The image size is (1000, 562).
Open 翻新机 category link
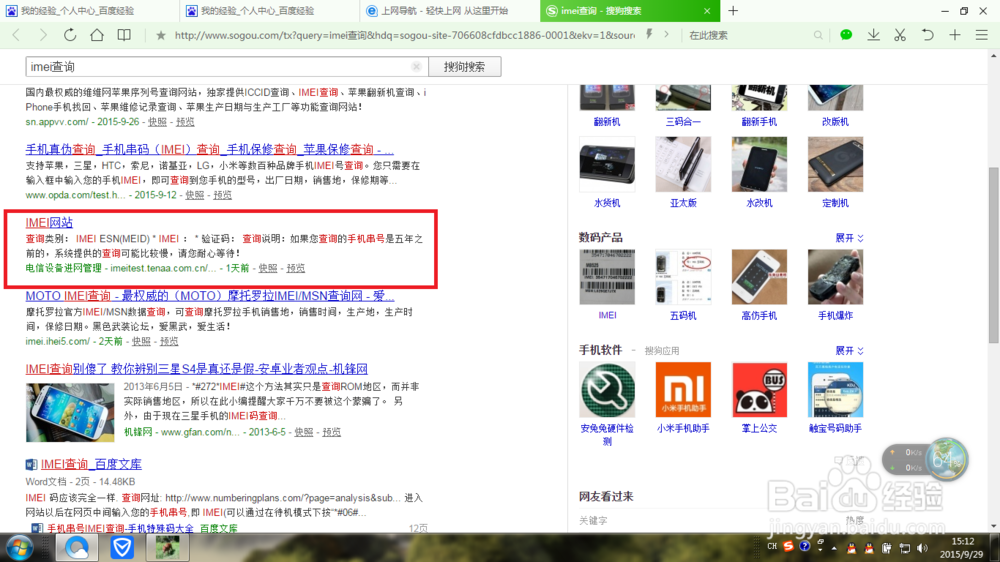(607, 121)
